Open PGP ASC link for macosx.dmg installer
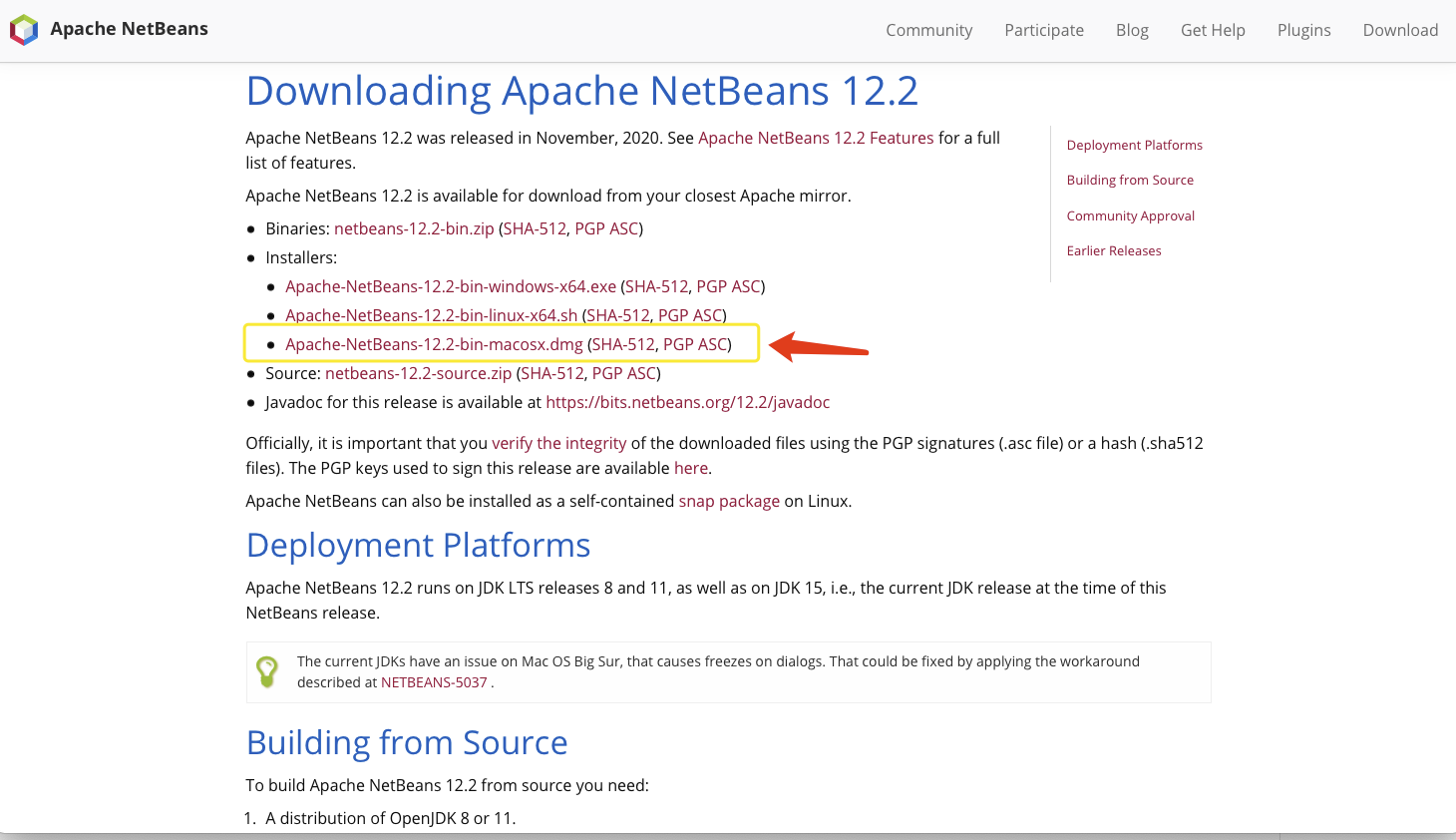The width and height of the screenshot is (1456, 840). coord(695,344)
